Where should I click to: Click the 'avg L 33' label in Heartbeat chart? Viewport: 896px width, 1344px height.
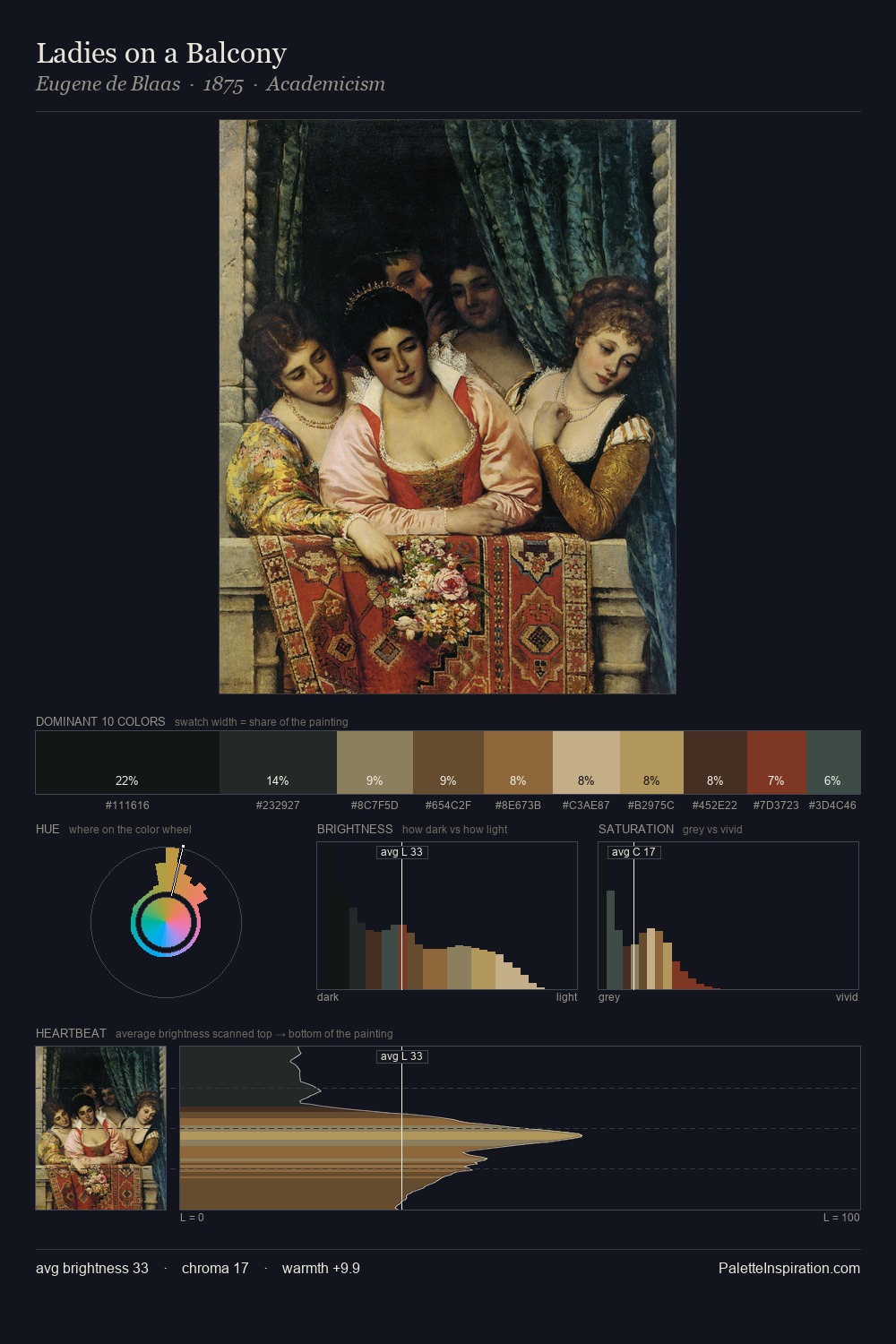tap(401, 1056)
